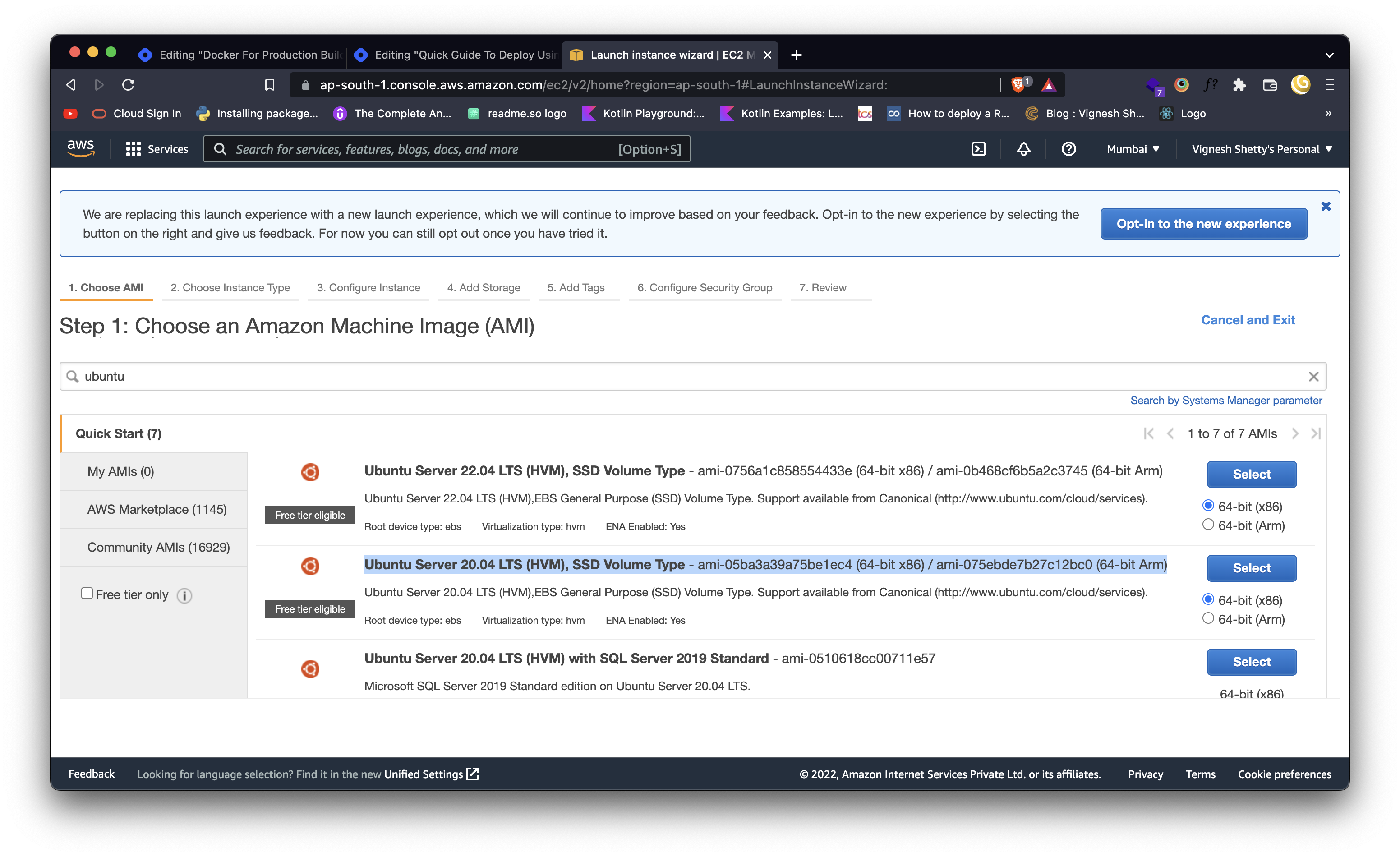Screen dimensions: 1400x857
Task: Open the Community AMIs category
Action: [x=158, y=547]
